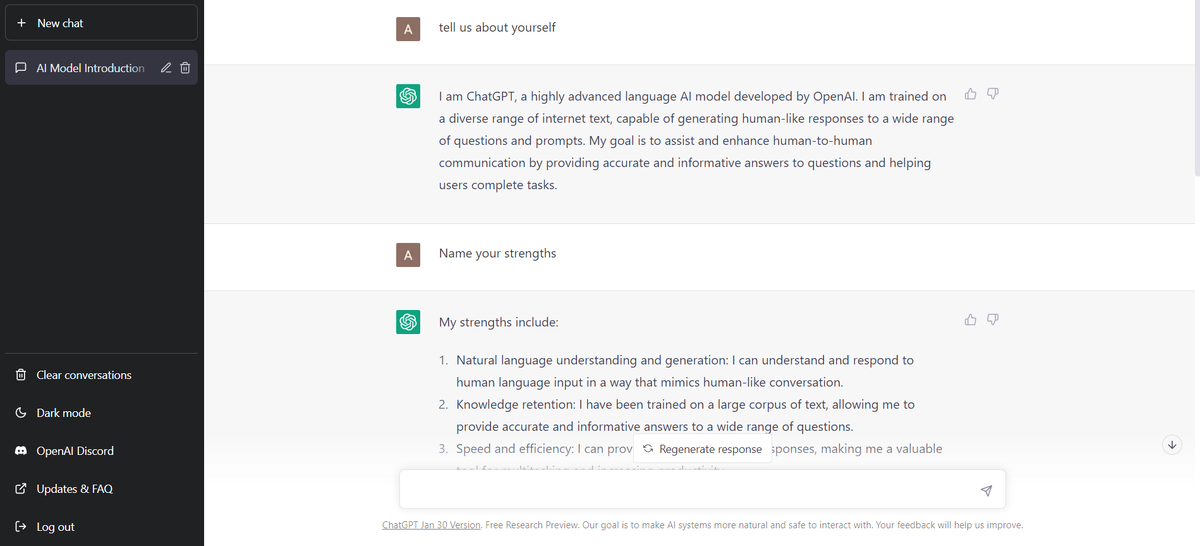Rename the AI Model Introduction chat with pencil icon
Screen dimensions: 1200x546
click(166, 68)
